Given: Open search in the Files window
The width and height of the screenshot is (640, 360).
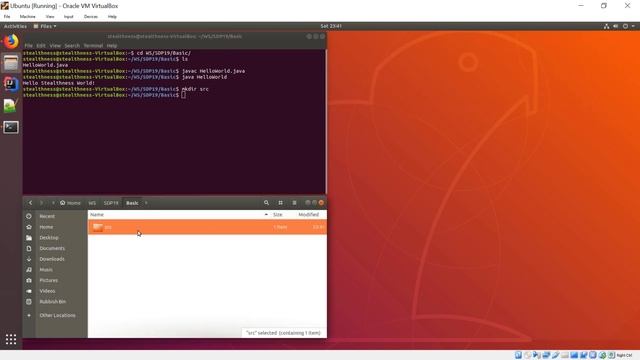Looking at the screenshot, I should coord(266,202).
